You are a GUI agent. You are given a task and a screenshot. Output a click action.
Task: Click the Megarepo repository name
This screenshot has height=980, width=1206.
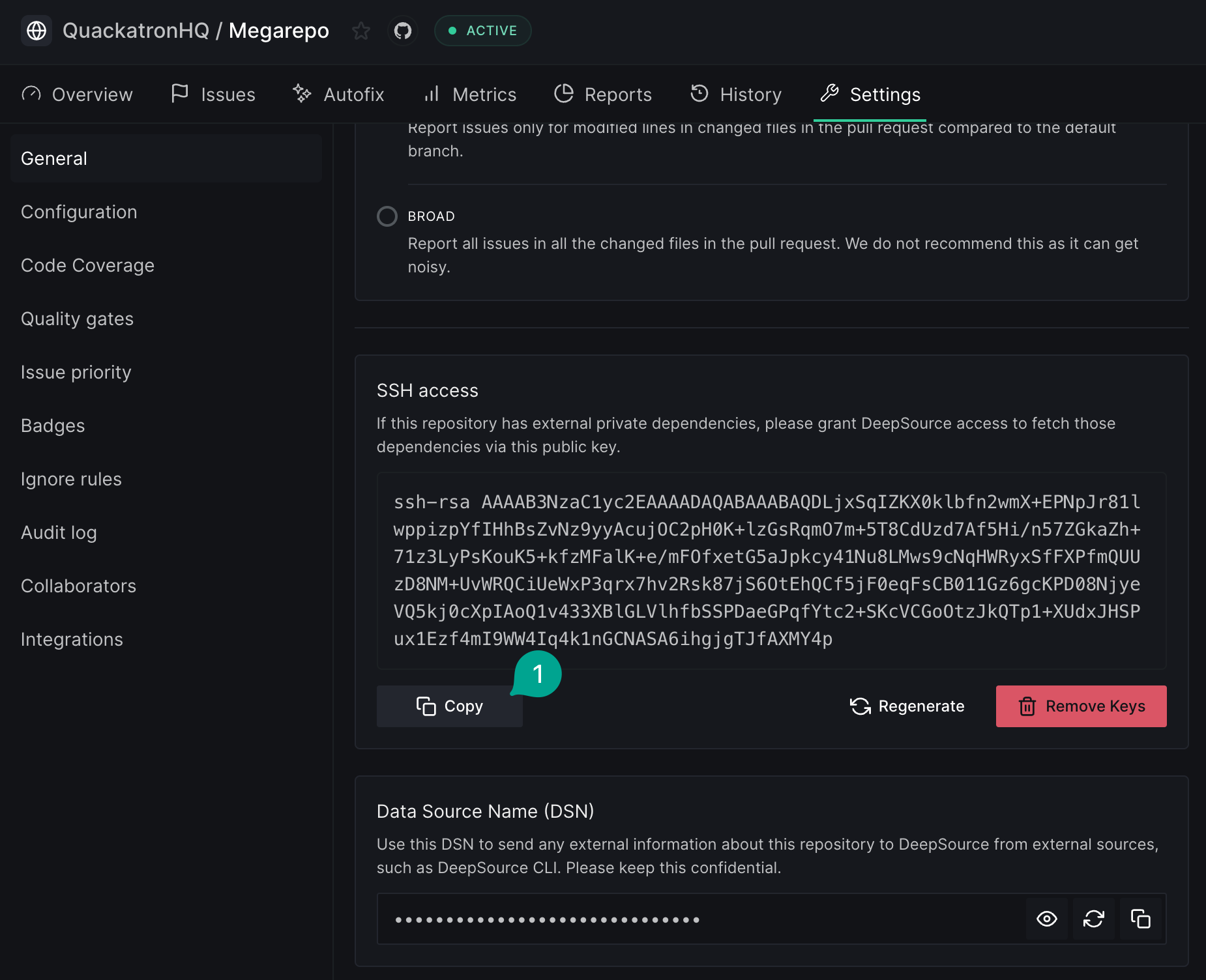click(x=279, y=31)
